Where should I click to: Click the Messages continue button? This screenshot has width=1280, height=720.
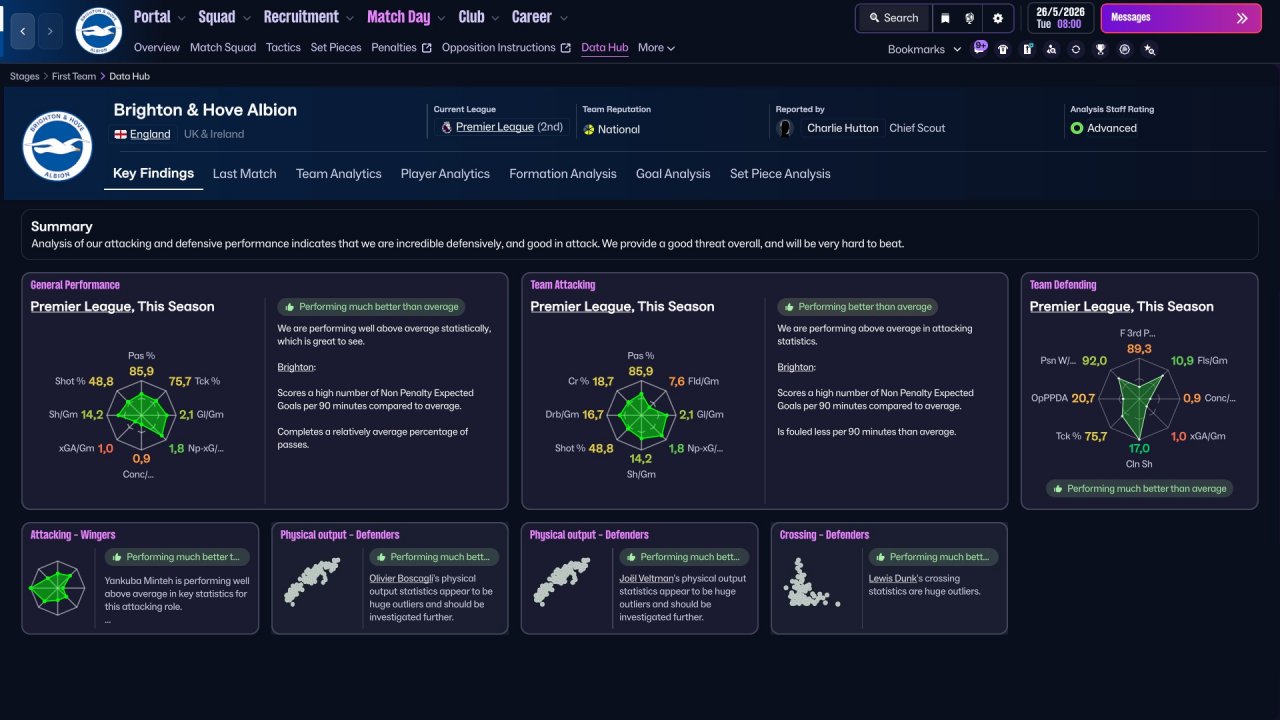click(x=1182, y=18)
